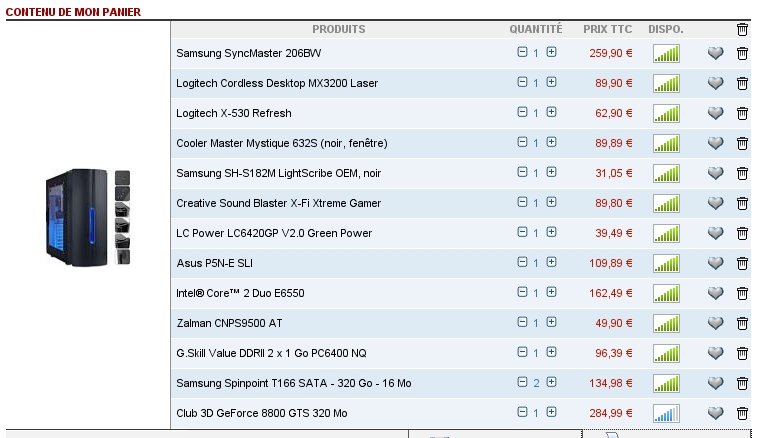Viewport: 762px width, 438px height.
Task: Heart the Club 3D GeForce 8800 GTS
Action: (715, 413)
